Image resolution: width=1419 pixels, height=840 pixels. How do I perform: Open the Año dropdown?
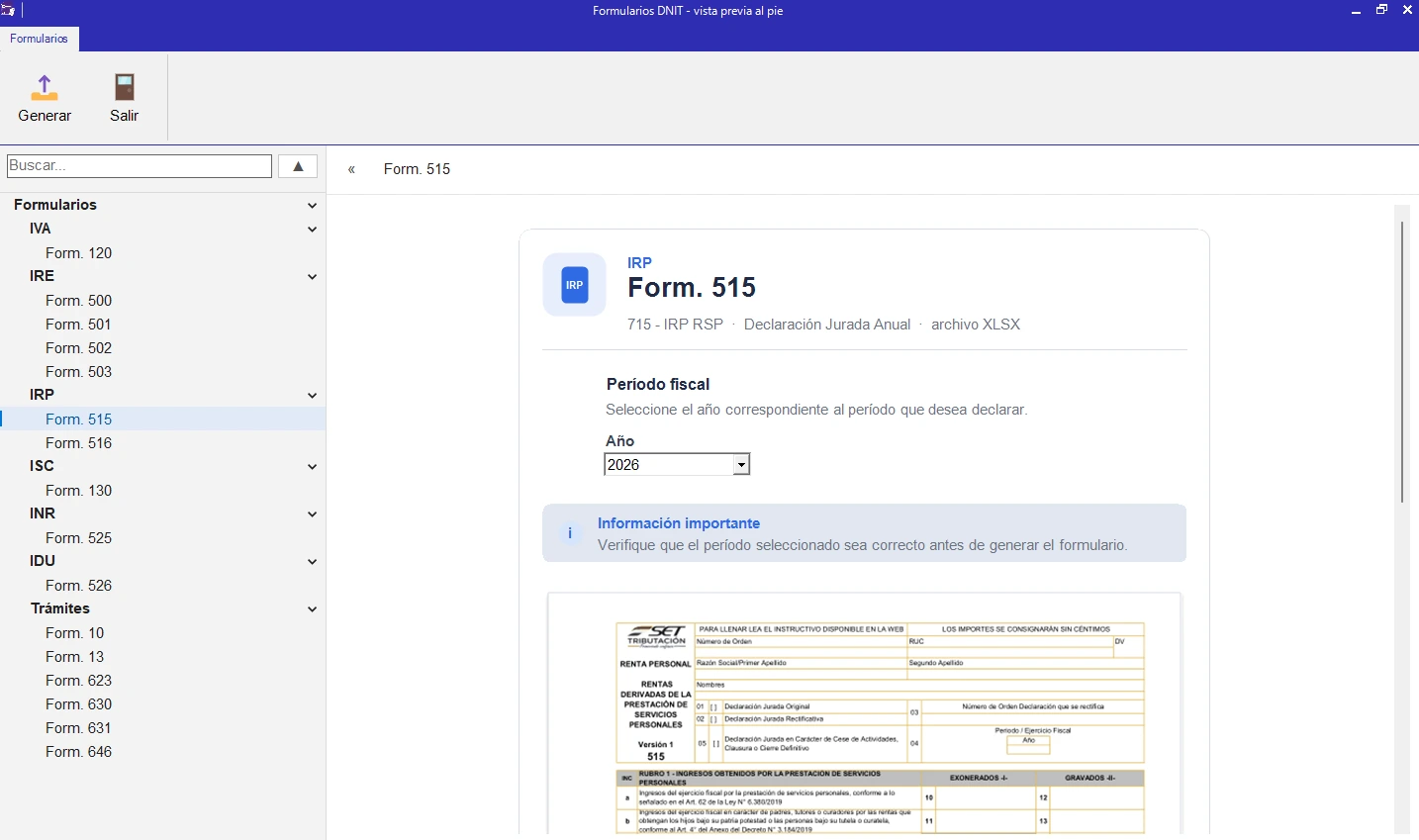pyautogui.click(x=741, y=465)
